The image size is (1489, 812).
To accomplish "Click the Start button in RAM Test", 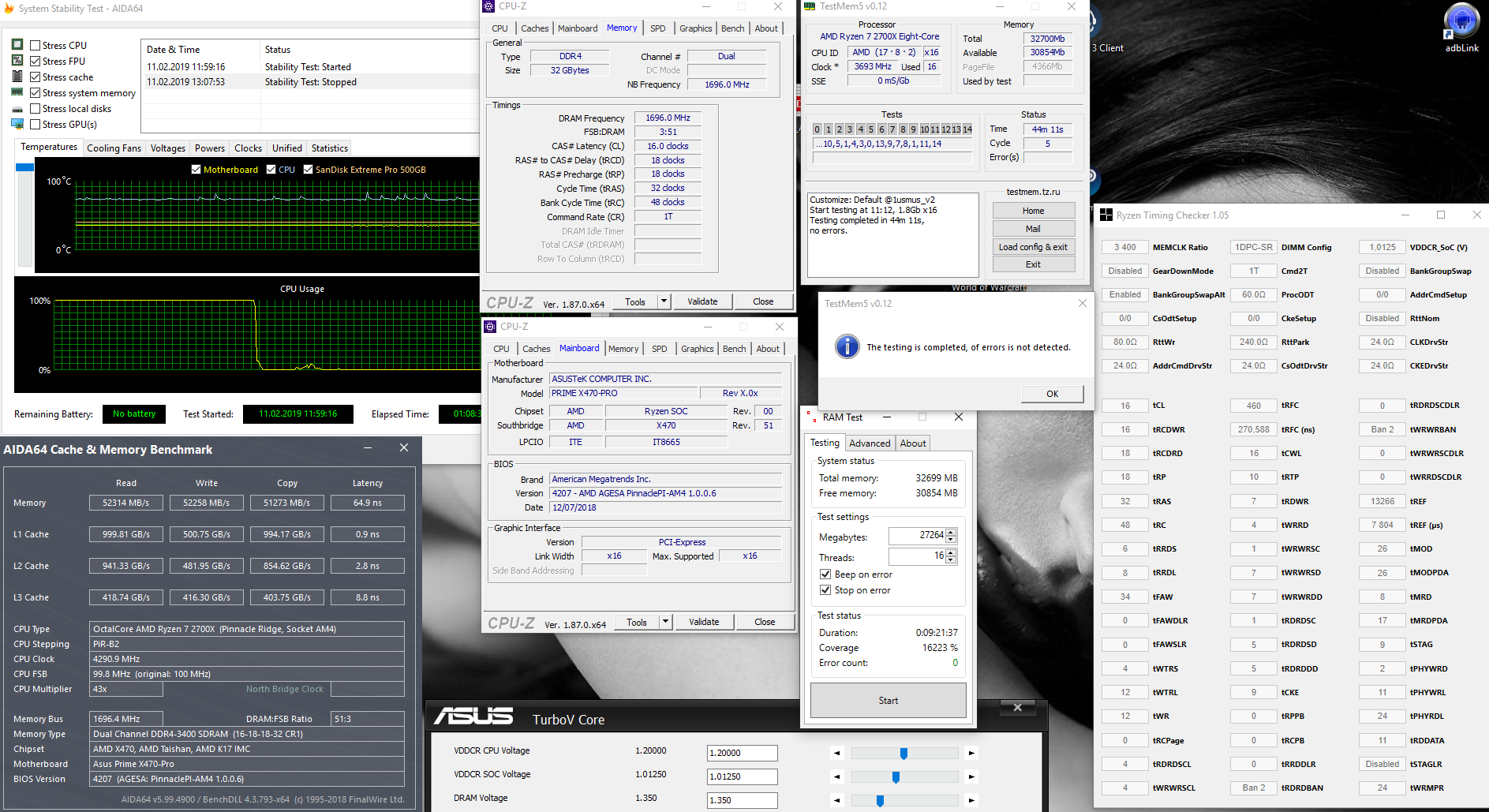I will (889, 700).
